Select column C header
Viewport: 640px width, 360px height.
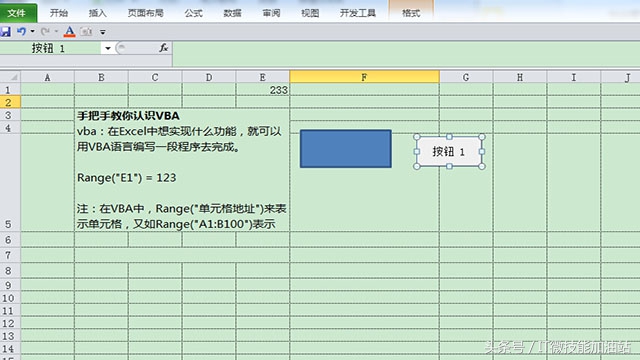pyautogui.click(x=155, y=77)
